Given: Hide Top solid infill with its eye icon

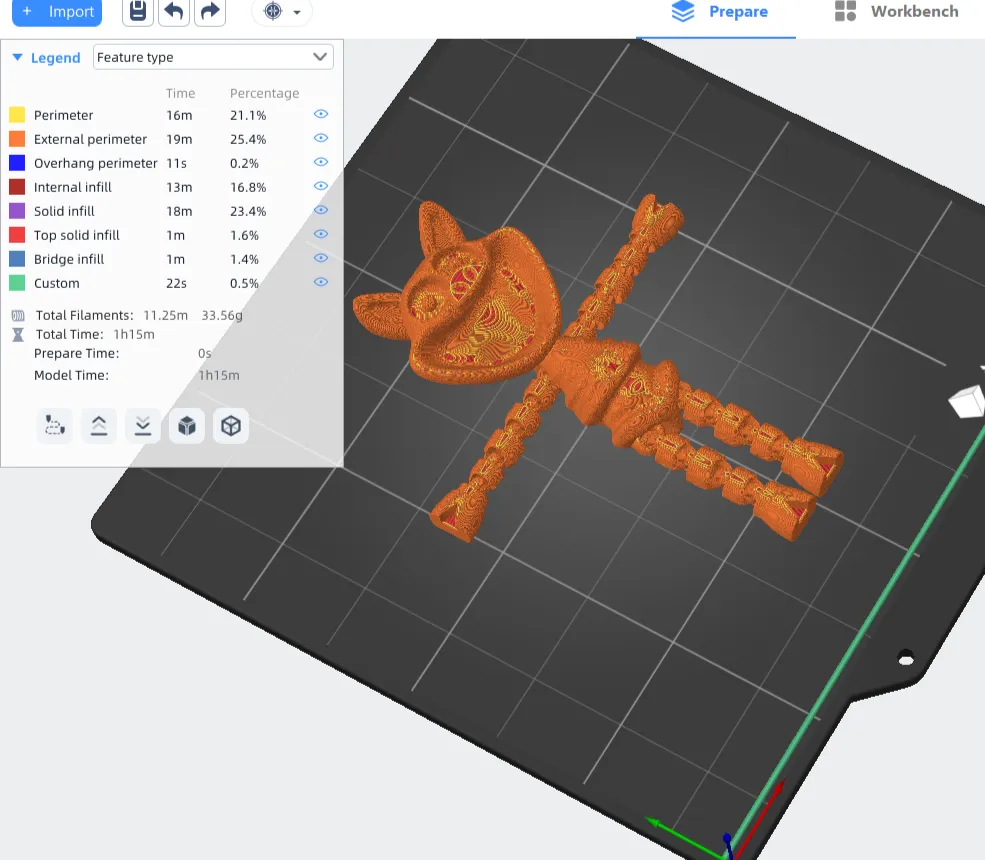Looking at the screenshot, I should tap(320, 234).
